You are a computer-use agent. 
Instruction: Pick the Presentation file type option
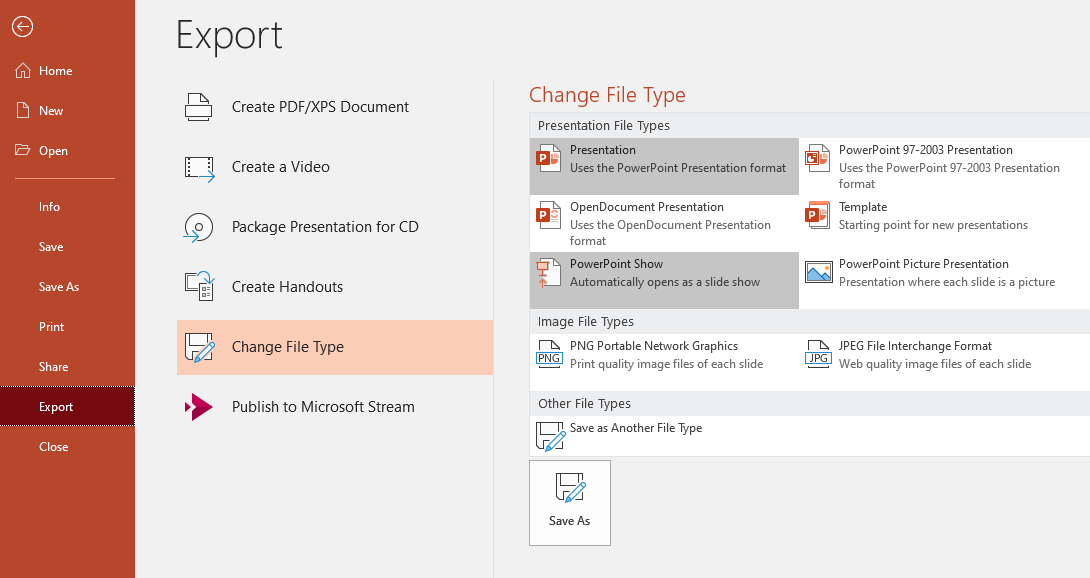(664, 159)
